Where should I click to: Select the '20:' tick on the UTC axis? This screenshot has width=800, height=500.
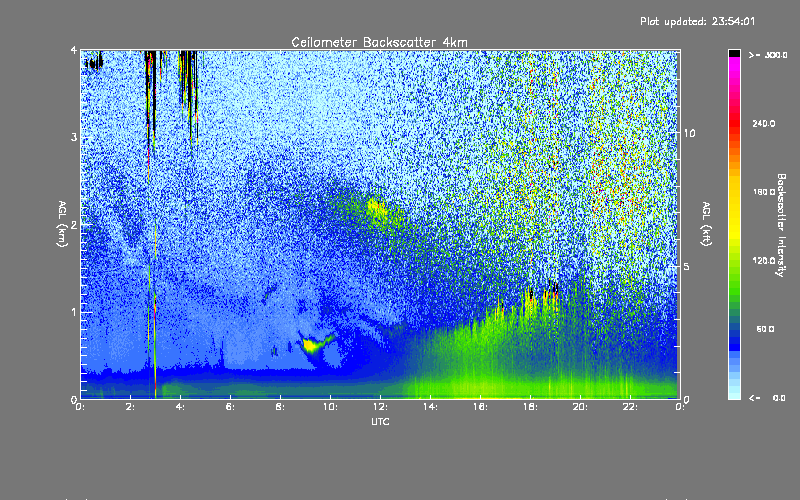pyautogui.click(x=581, y=407)
